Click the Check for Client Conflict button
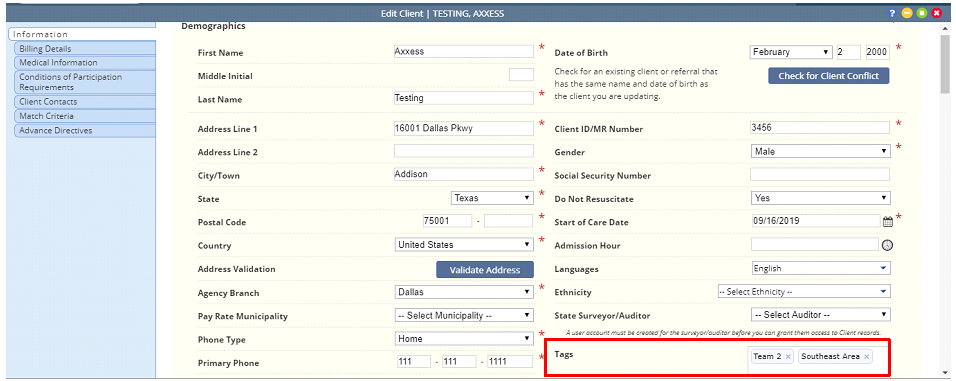This screenshot has width=956, height=381. [x=829, y=76]
